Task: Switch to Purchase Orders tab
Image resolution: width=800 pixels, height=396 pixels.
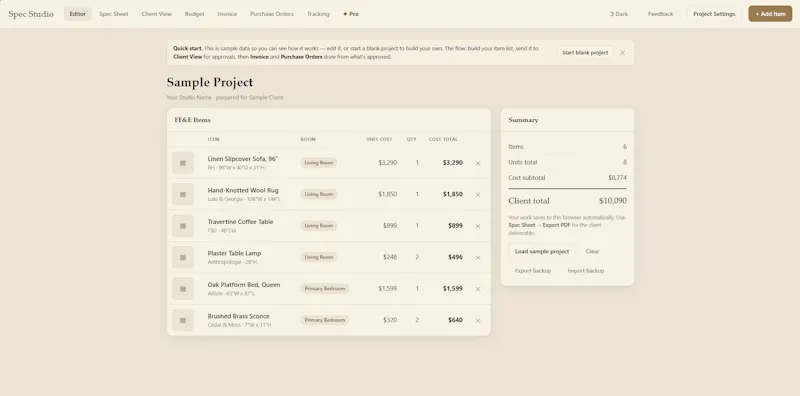Action: pyautogui.click(x=272, y=14)
